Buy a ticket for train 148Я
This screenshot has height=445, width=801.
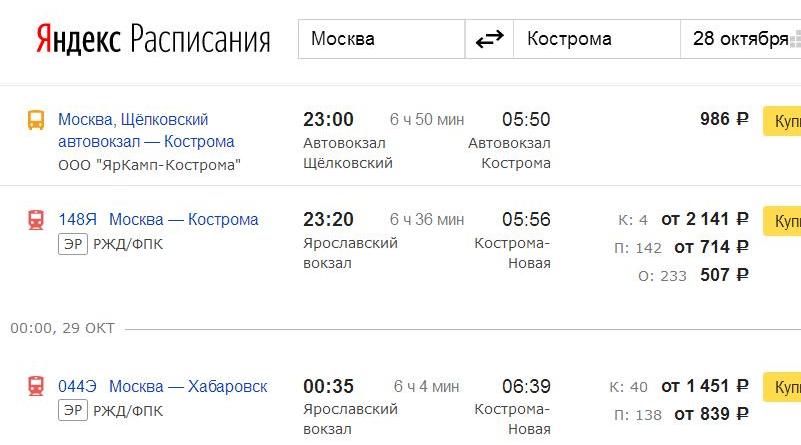click(782, 220)
